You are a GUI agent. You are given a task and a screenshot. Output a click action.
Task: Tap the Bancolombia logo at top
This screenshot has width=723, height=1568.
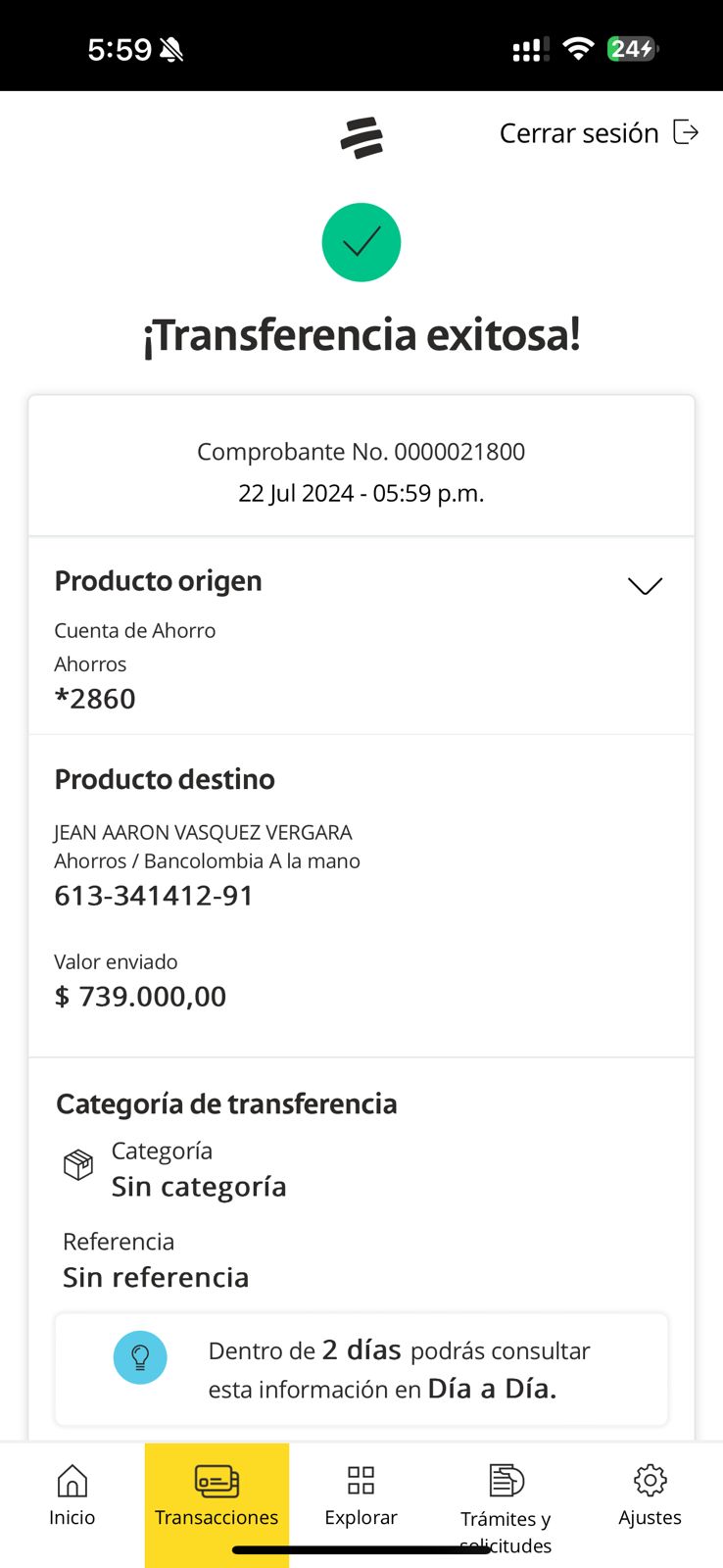(361, 137)
